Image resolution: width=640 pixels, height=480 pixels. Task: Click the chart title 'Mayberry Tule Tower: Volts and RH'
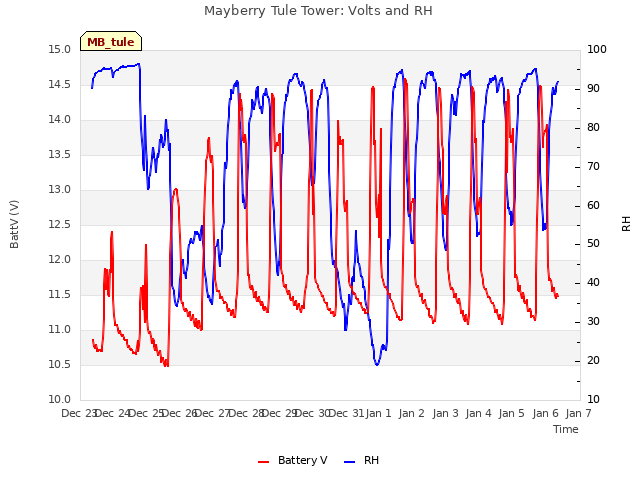[x=318, y=11]
